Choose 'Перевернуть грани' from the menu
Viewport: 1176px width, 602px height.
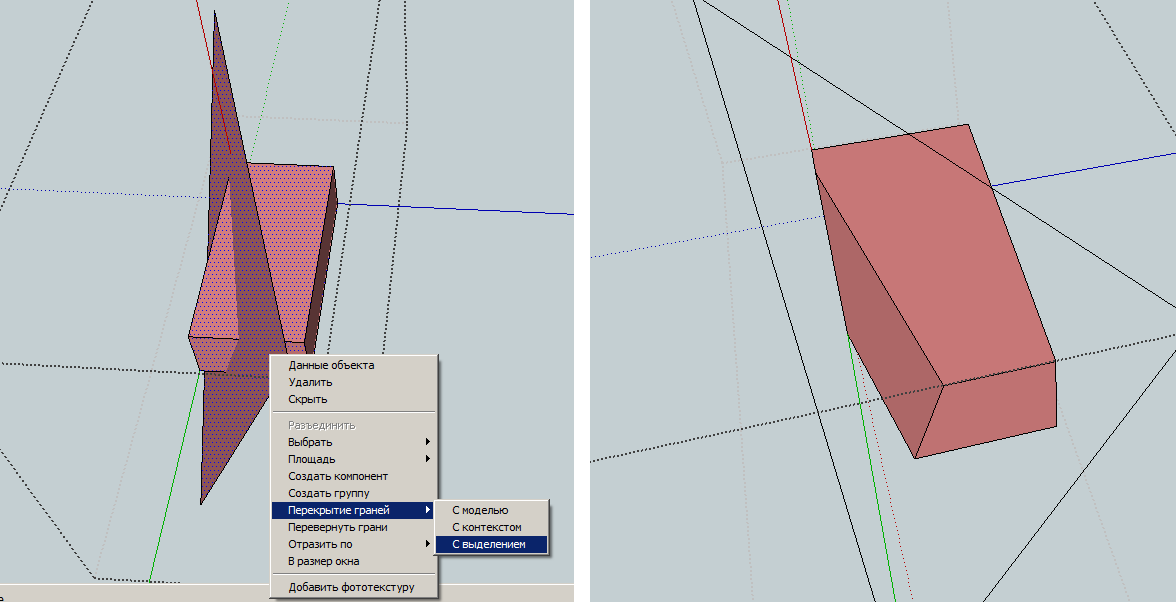tap(338, 527)
